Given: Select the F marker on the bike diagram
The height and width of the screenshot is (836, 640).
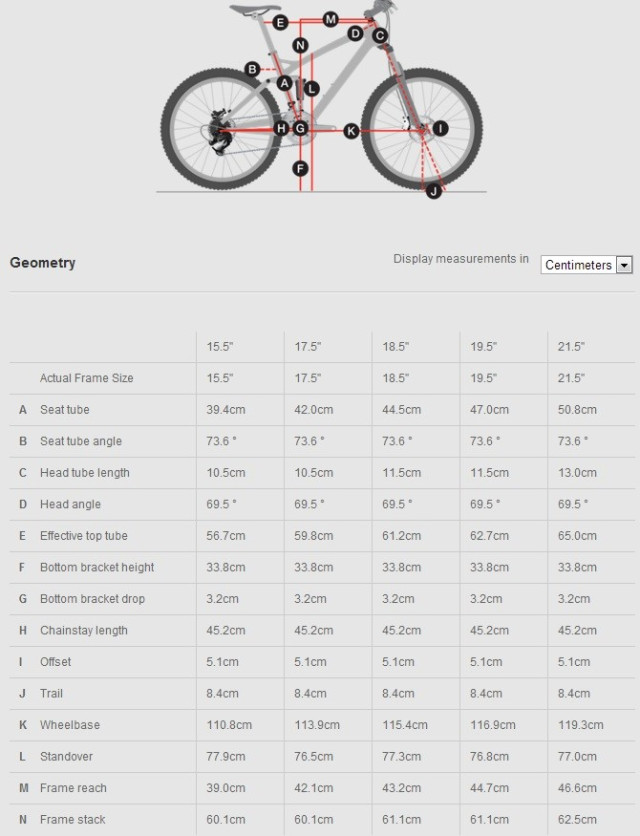Looking at the screenshot, I should coord(300,168).
